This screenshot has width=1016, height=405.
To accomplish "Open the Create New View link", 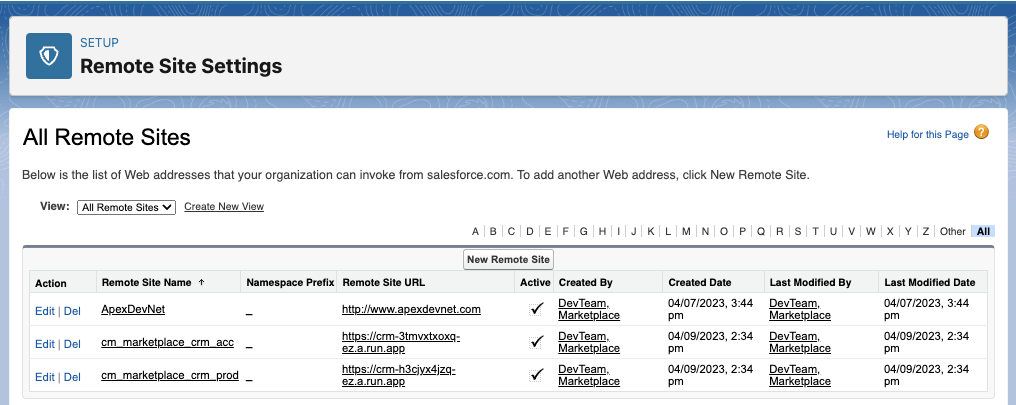I will [x=224, y=207].
